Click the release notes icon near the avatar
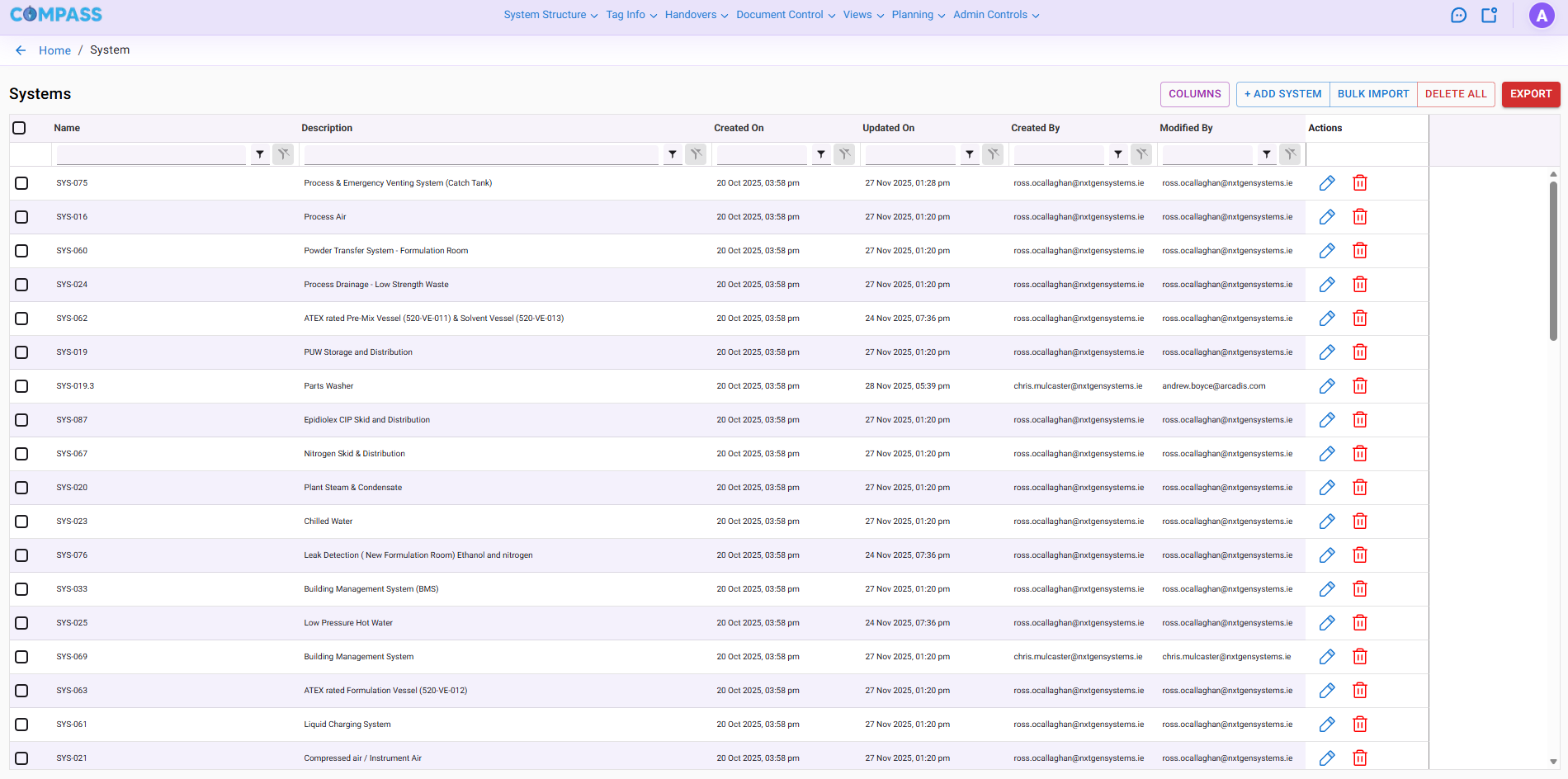The image size is (1568, 779). [x=1489, y=15]
